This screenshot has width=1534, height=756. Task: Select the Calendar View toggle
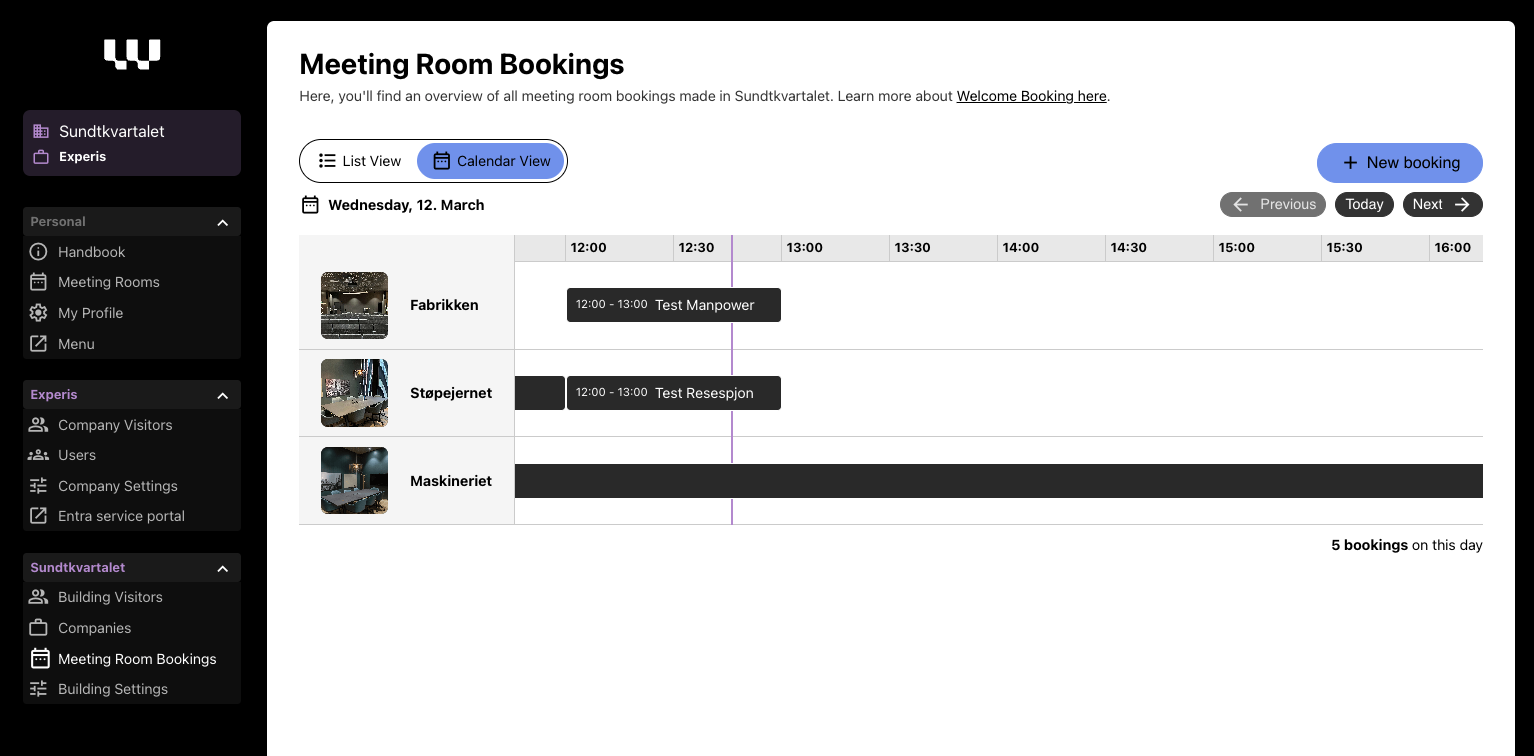coord(491,161)
